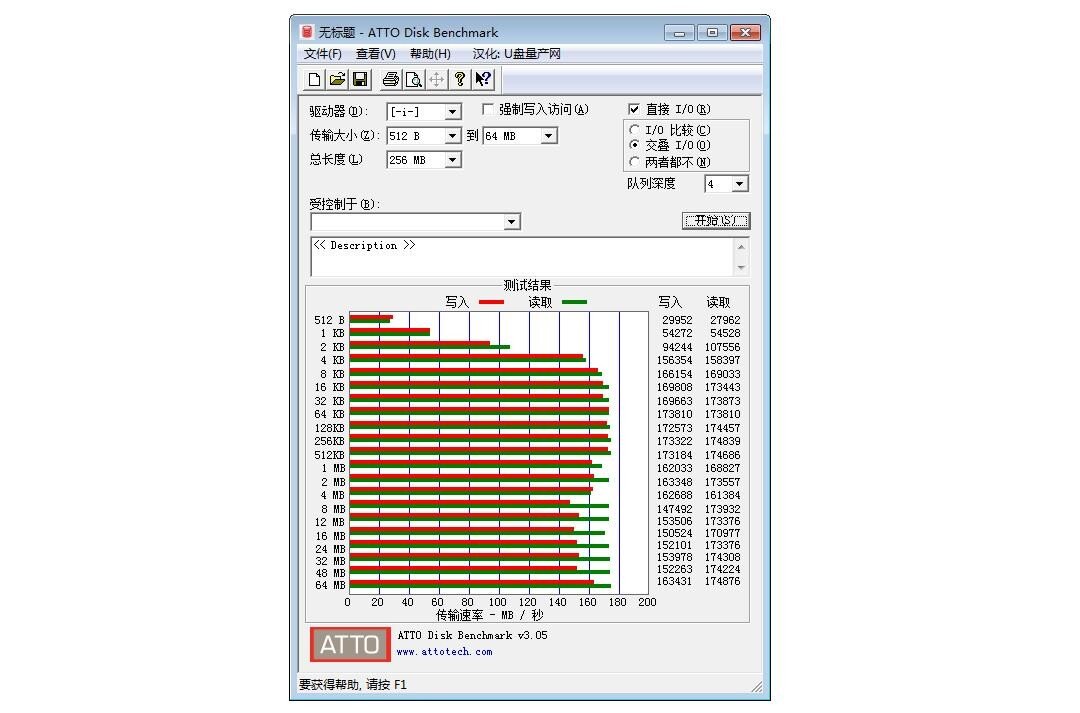Select the I/O 比较 radio button
Image resolution: width=1080 pixels, height=713 pixels.
[634, 130]
